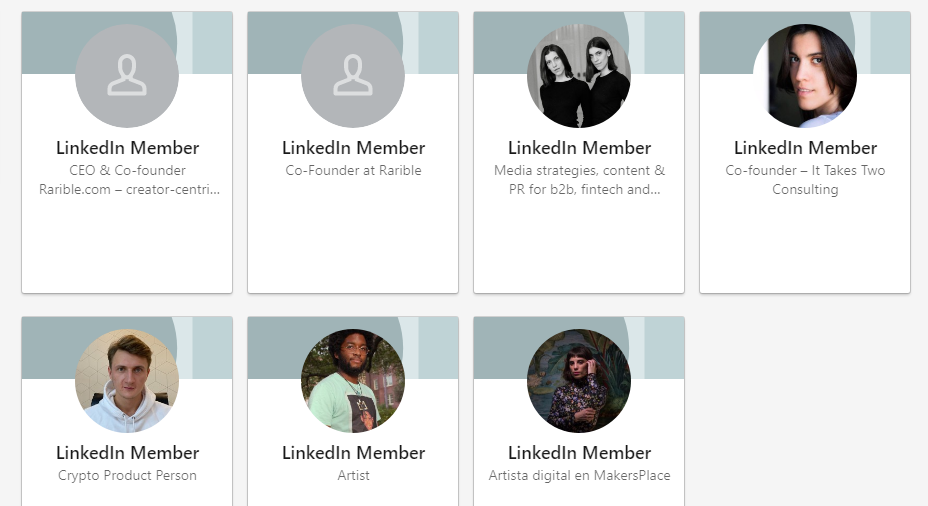Click LinkedIn Member name above Media strategies headline
The width and height of the screenshot is (928, 506).
pos(579,148)
